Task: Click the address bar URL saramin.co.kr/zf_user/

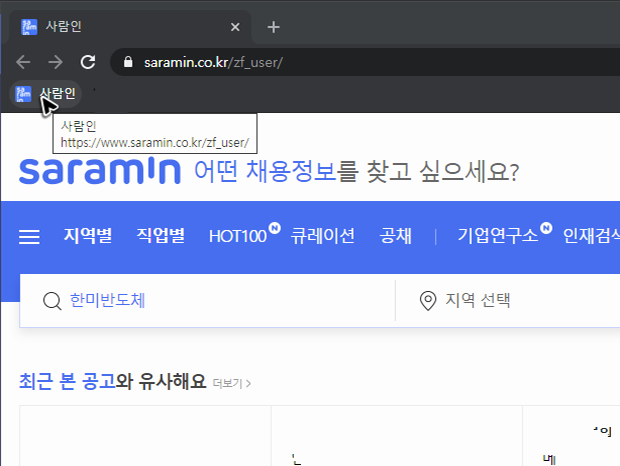Action: pos(213,62)
